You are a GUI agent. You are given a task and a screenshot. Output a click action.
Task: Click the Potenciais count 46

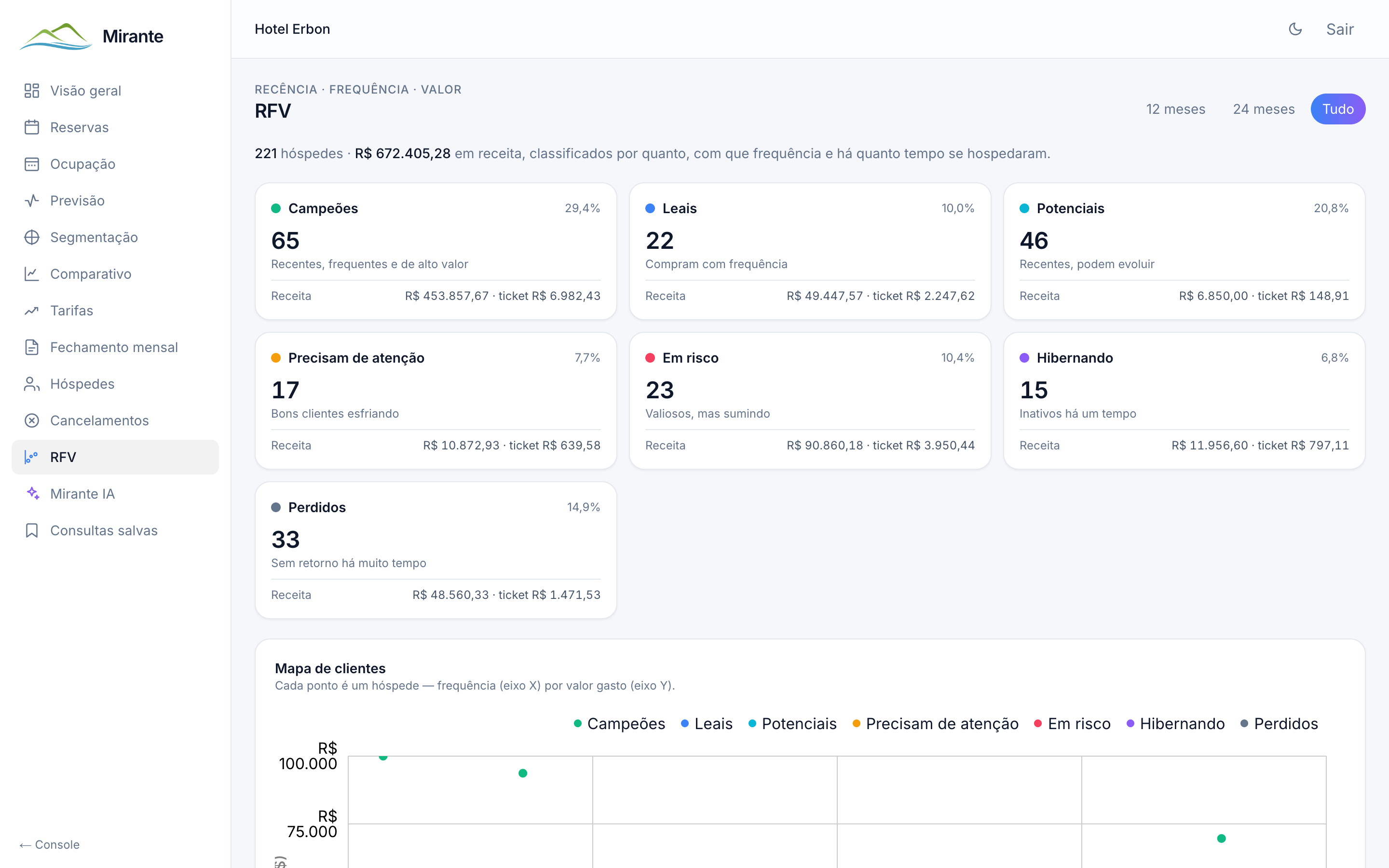1034,241
